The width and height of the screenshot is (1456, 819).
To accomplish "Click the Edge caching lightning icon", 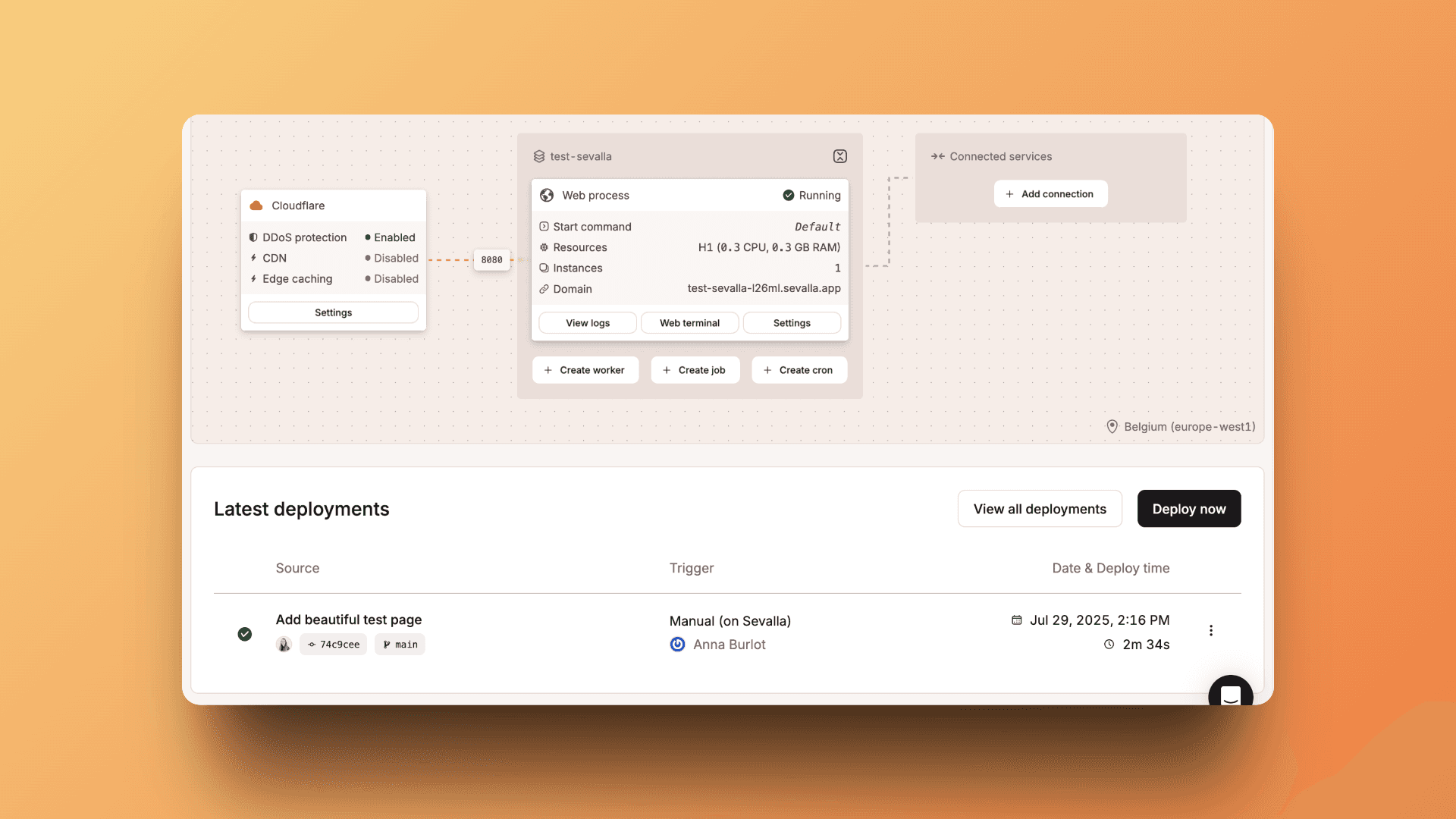I will coord(253,279).
